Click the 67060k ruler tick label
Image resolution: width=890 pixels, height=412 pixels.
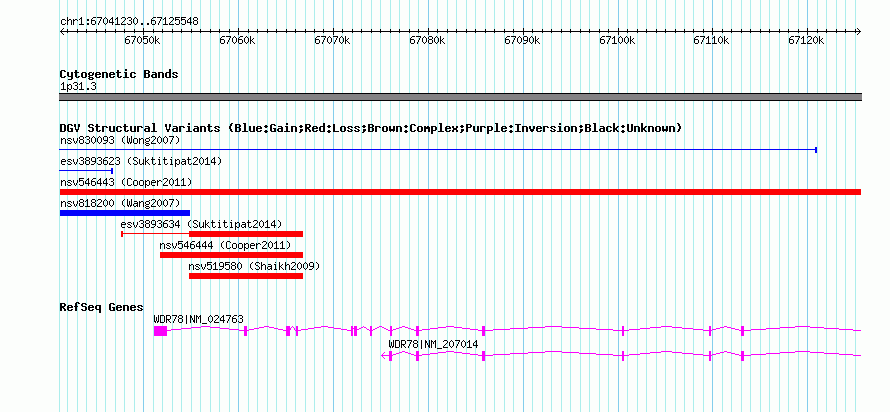(237, 40)
